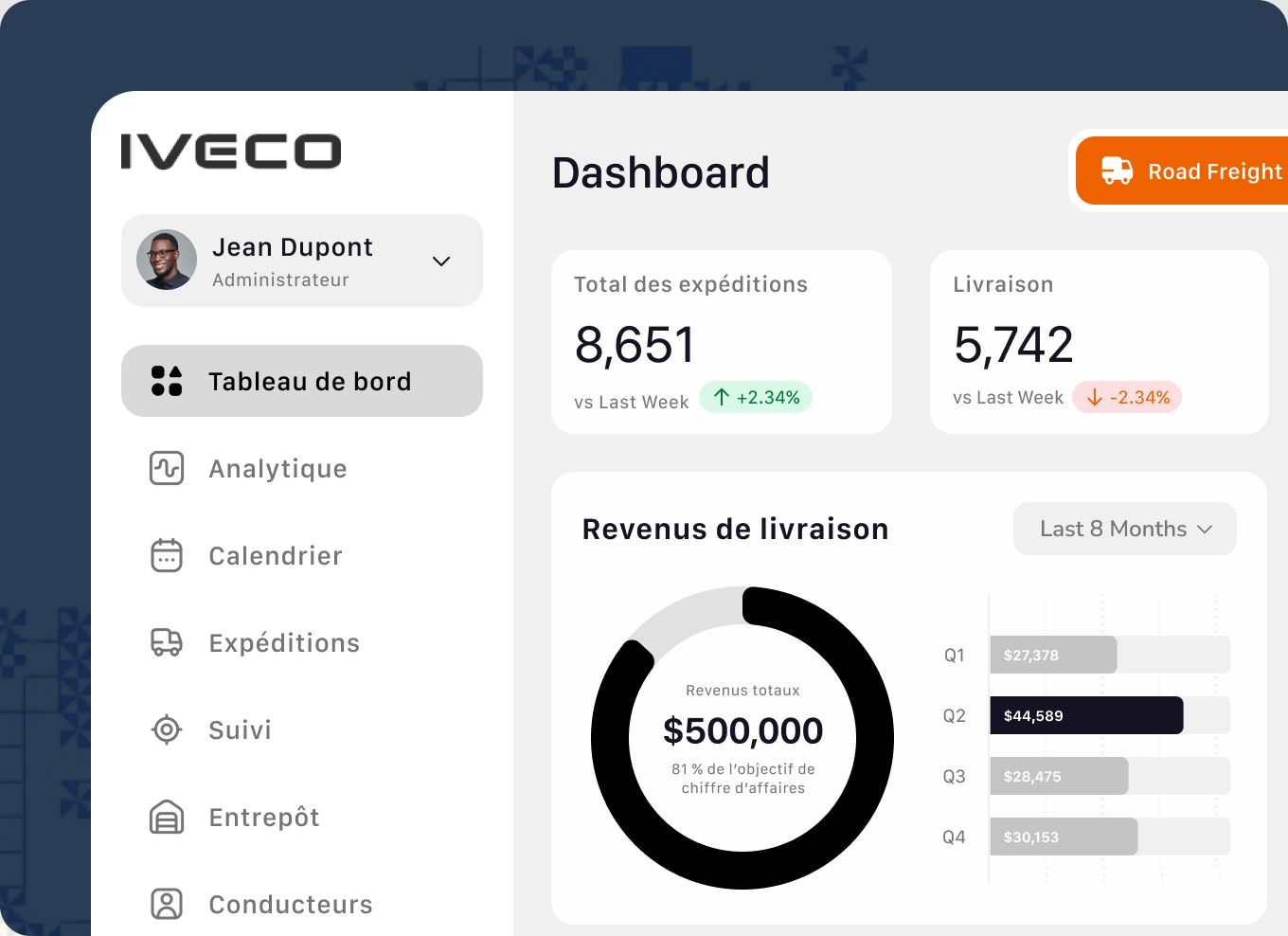Click the Entrepôt warehouse icon
This screenshot has width=1288, height=936.
[167, 817]
